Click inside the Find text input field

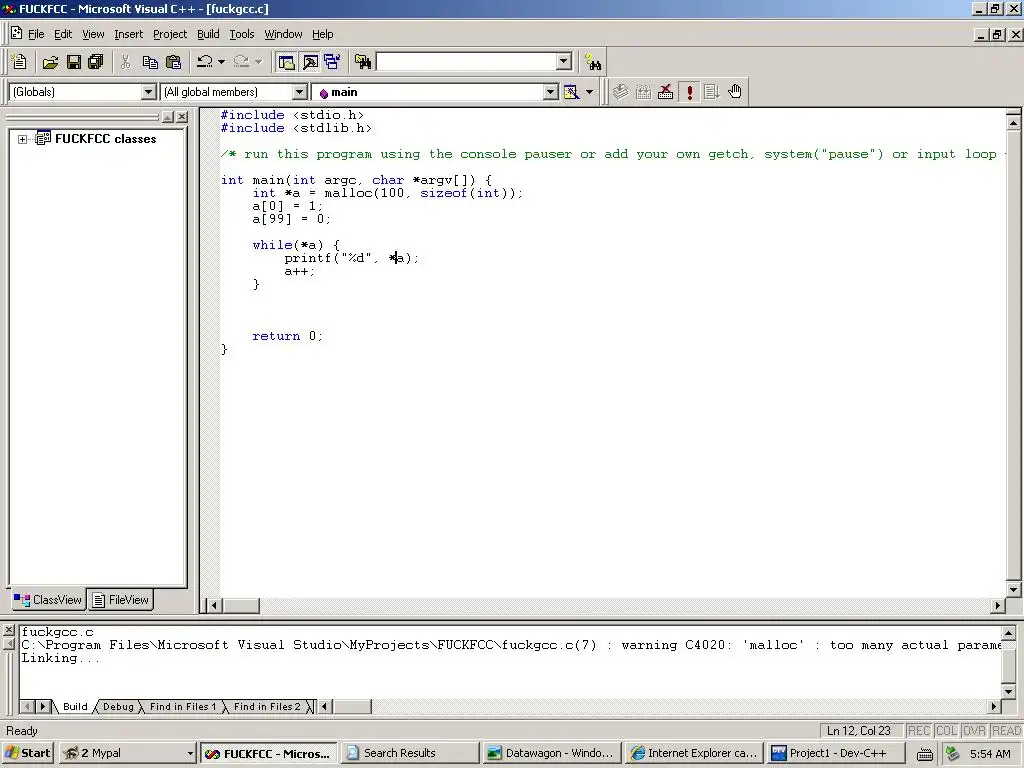pos(467,62)
